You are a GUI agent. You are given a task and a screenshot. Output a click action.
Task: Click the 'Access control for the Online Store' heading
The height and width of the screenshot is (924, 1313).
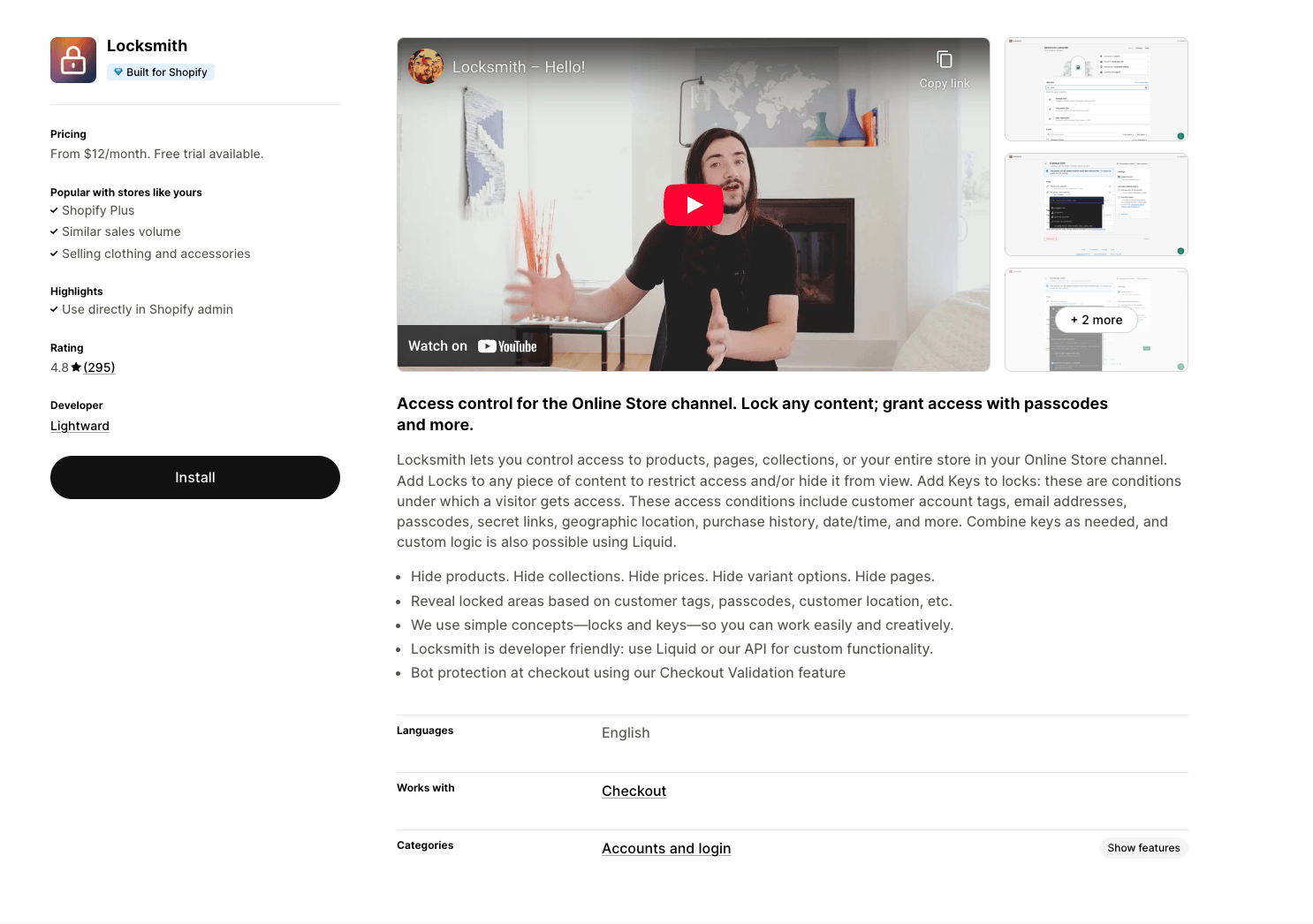click(752, 414)
